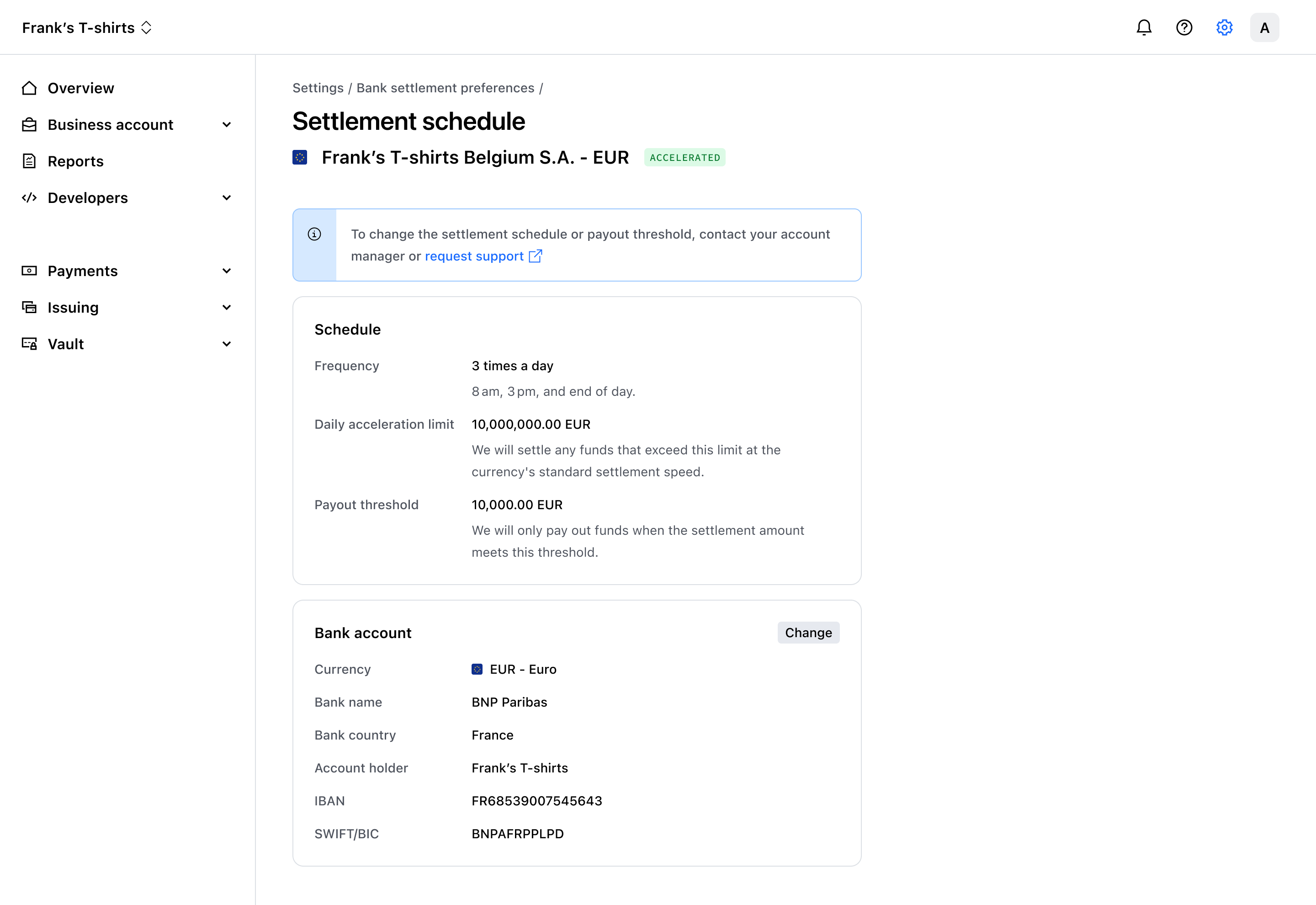Click the external link icon after request support
The image size is (1316, 905).
536,256
